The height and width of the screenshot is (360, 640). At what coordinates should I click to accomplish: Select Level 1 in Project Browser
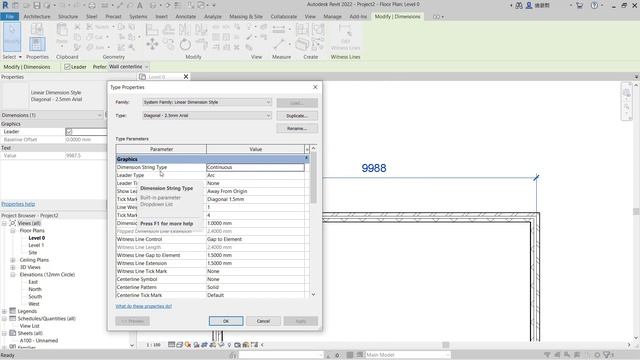pyautogui.click(x=36, y=245)
